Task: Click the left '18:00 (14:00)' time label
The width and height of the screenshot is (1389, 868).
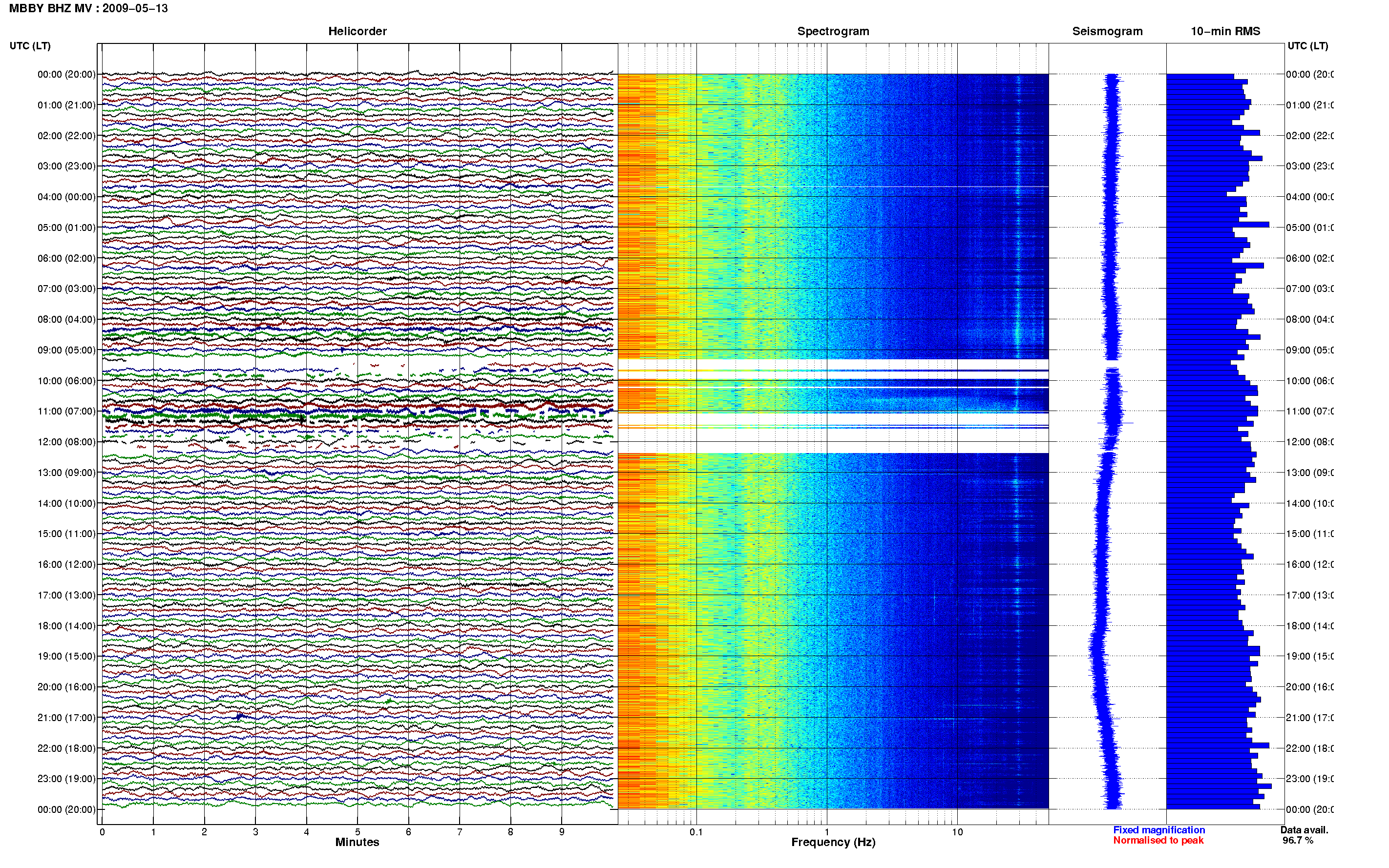Action: tap(66, 626)
